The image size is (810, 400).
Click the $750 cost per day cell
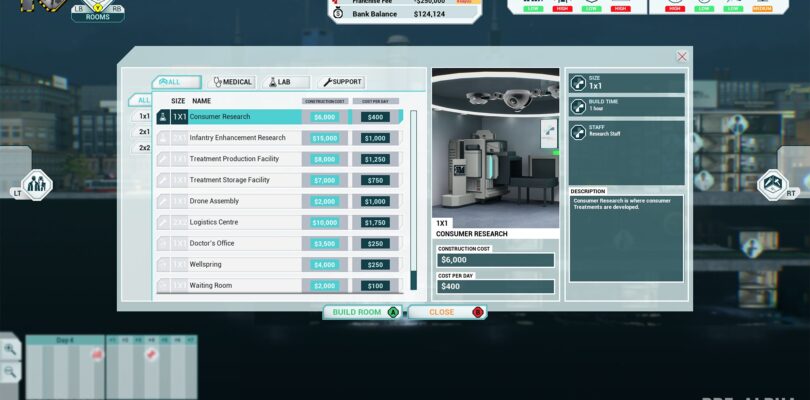(376, 181)
